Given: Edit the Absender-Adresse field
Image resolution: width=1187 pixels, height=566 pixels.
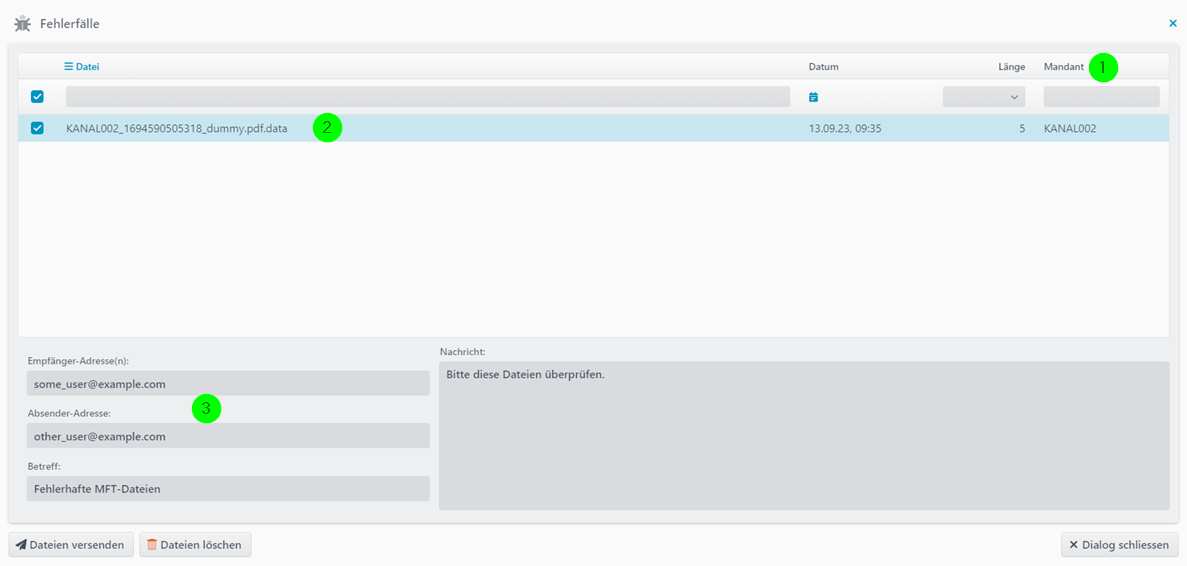Looking at the screenshot, I should (x=228, y=436).
